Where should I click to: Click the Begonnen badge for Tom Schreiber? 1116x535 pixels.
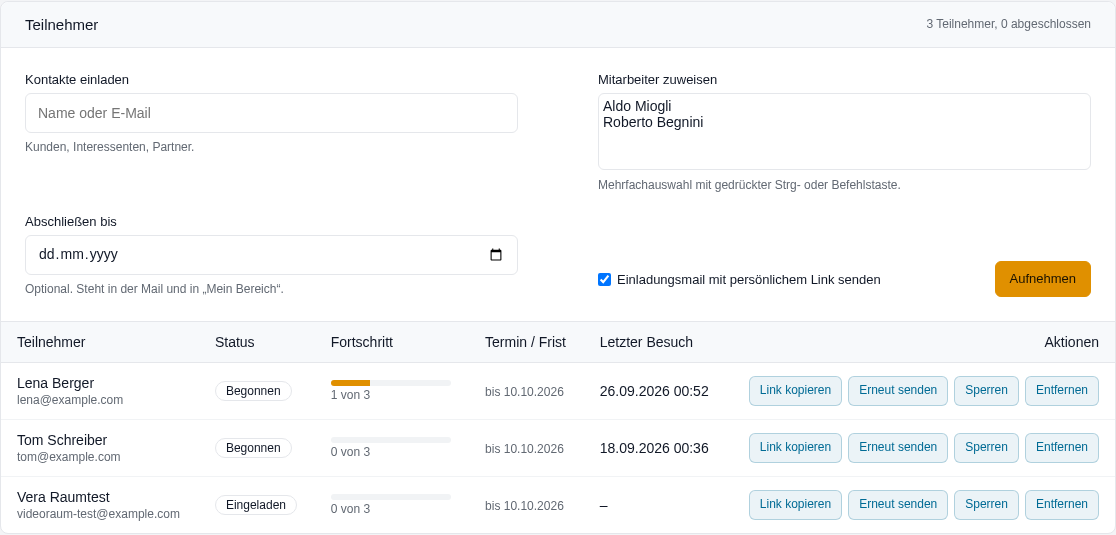(253, 447)
